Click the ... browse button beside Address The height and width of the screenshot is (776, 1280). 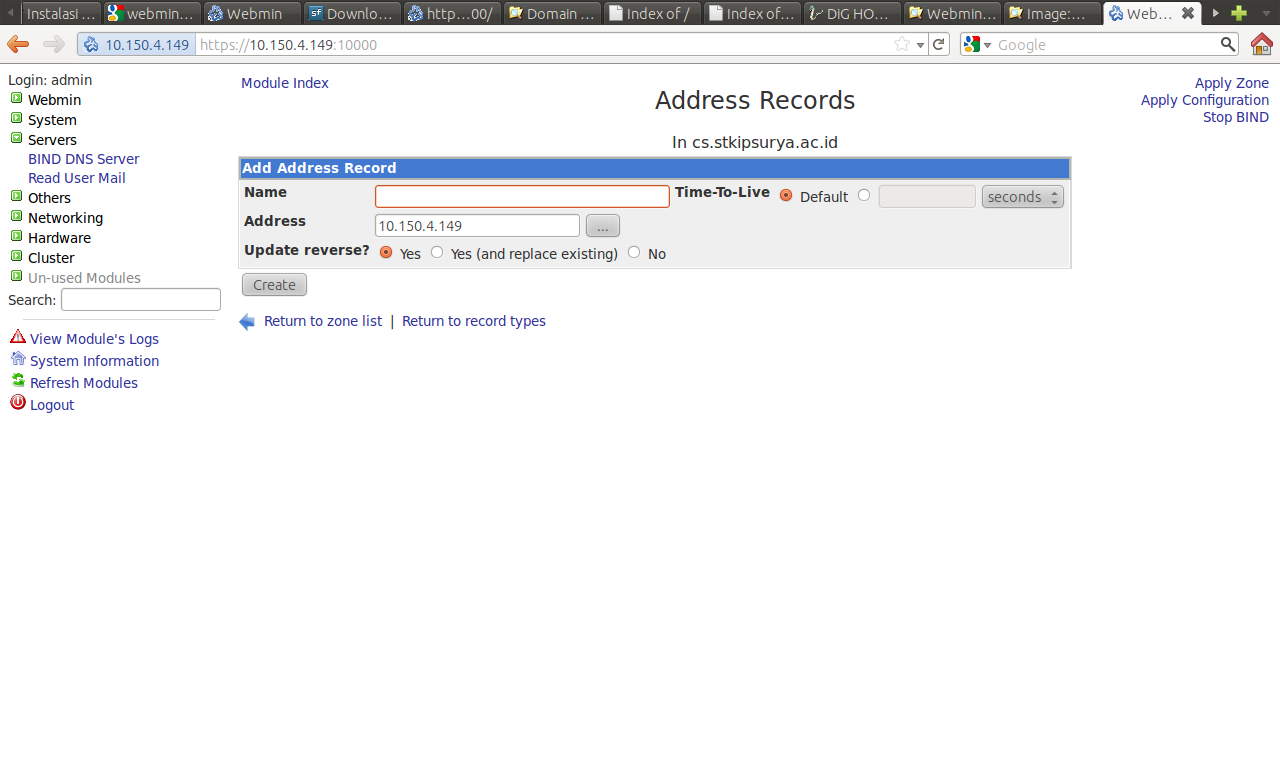pos(603,226)
